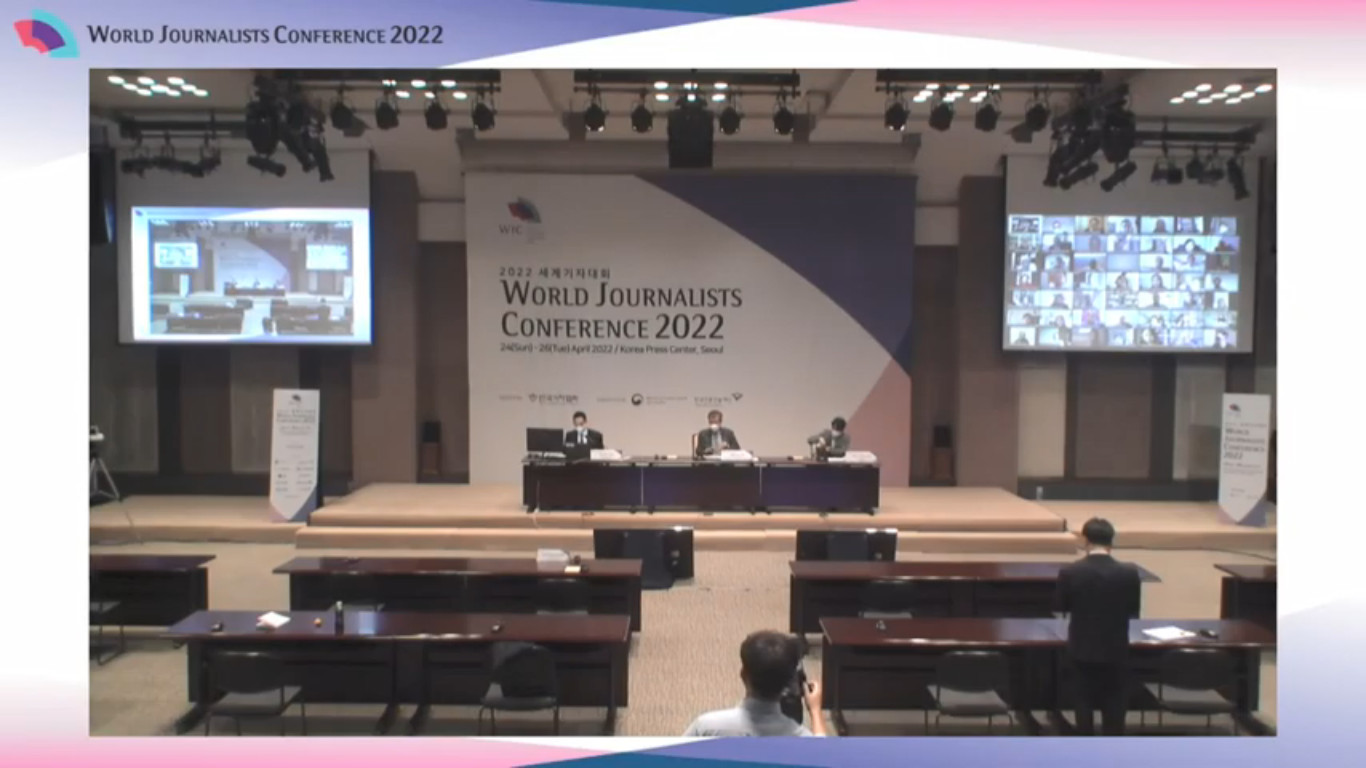Click the sponsor logos row on the backdrop
The height and width of the screenshot is (768, 1366).
(620, 398)
